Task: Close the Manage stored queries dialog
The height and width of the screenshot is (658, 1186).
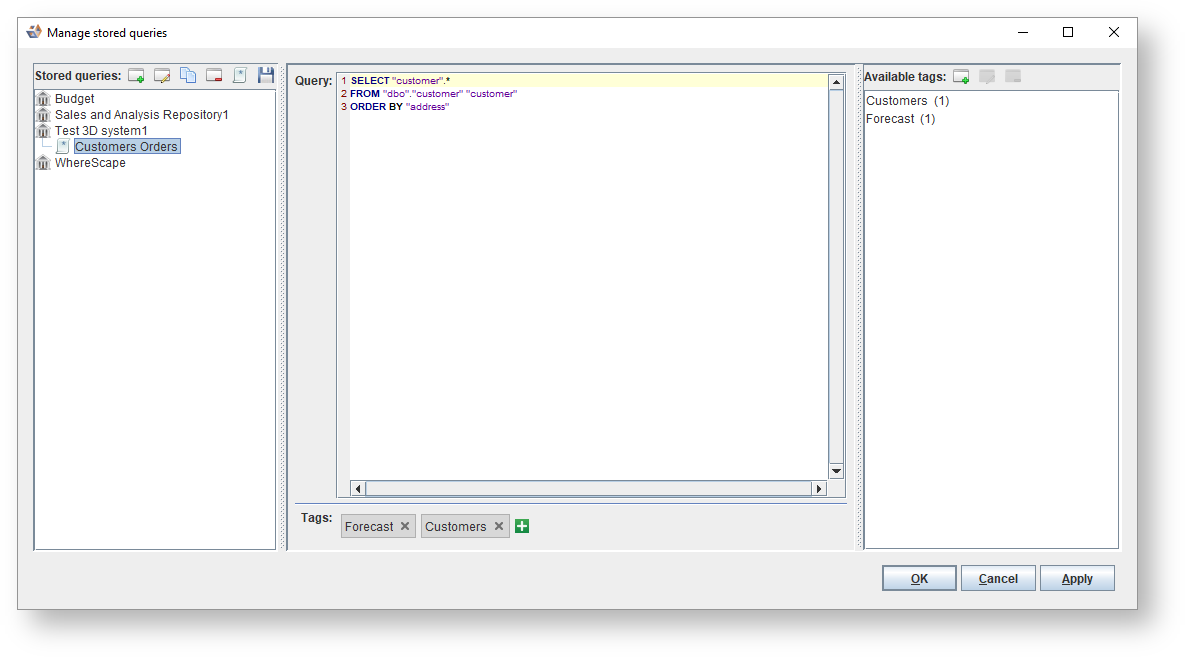Action: (x=1113, y=32)
